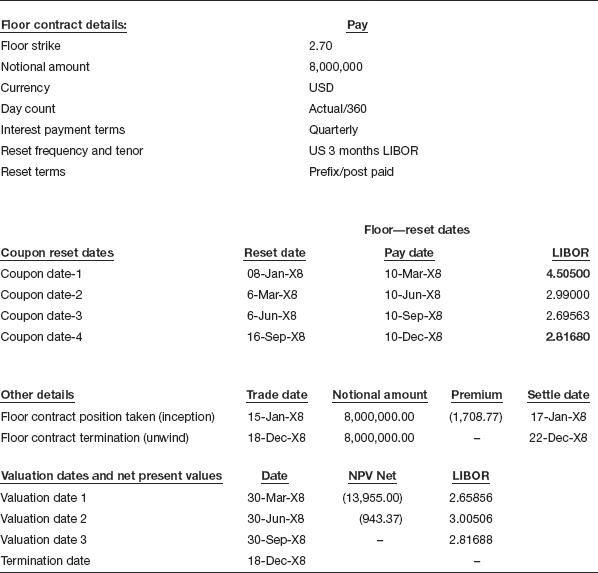The image size is (598, 573).
Task: Select the 22-Dec-X8 settle date
Action: 558,438
